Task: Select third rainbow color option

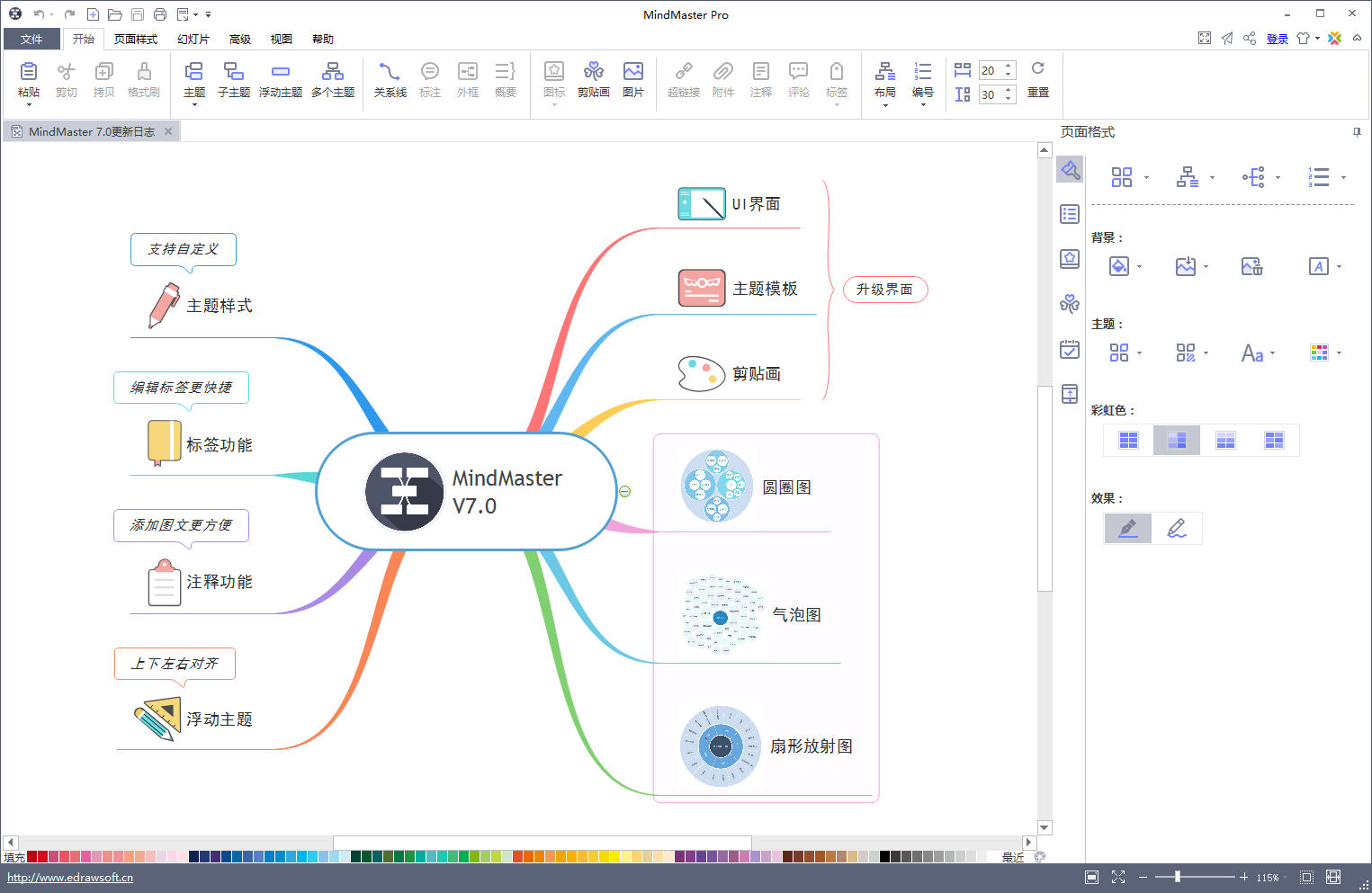Action: (x=1225, y=440)
